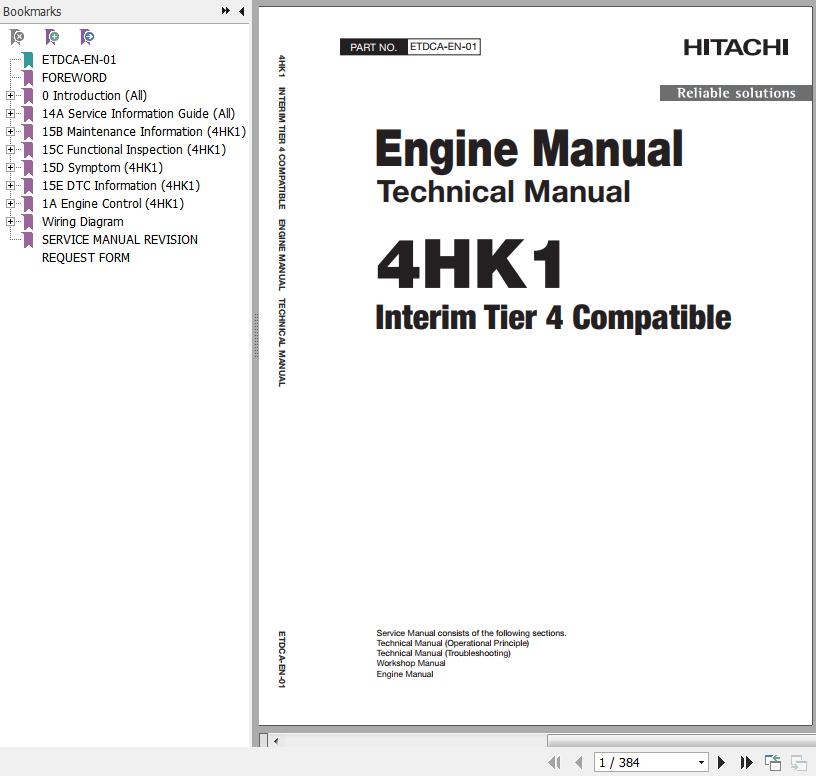This screenshot has height=776, width=816.
Task: Expand the 1A Engine Control bookmark
Action: [x=10, y=203]
